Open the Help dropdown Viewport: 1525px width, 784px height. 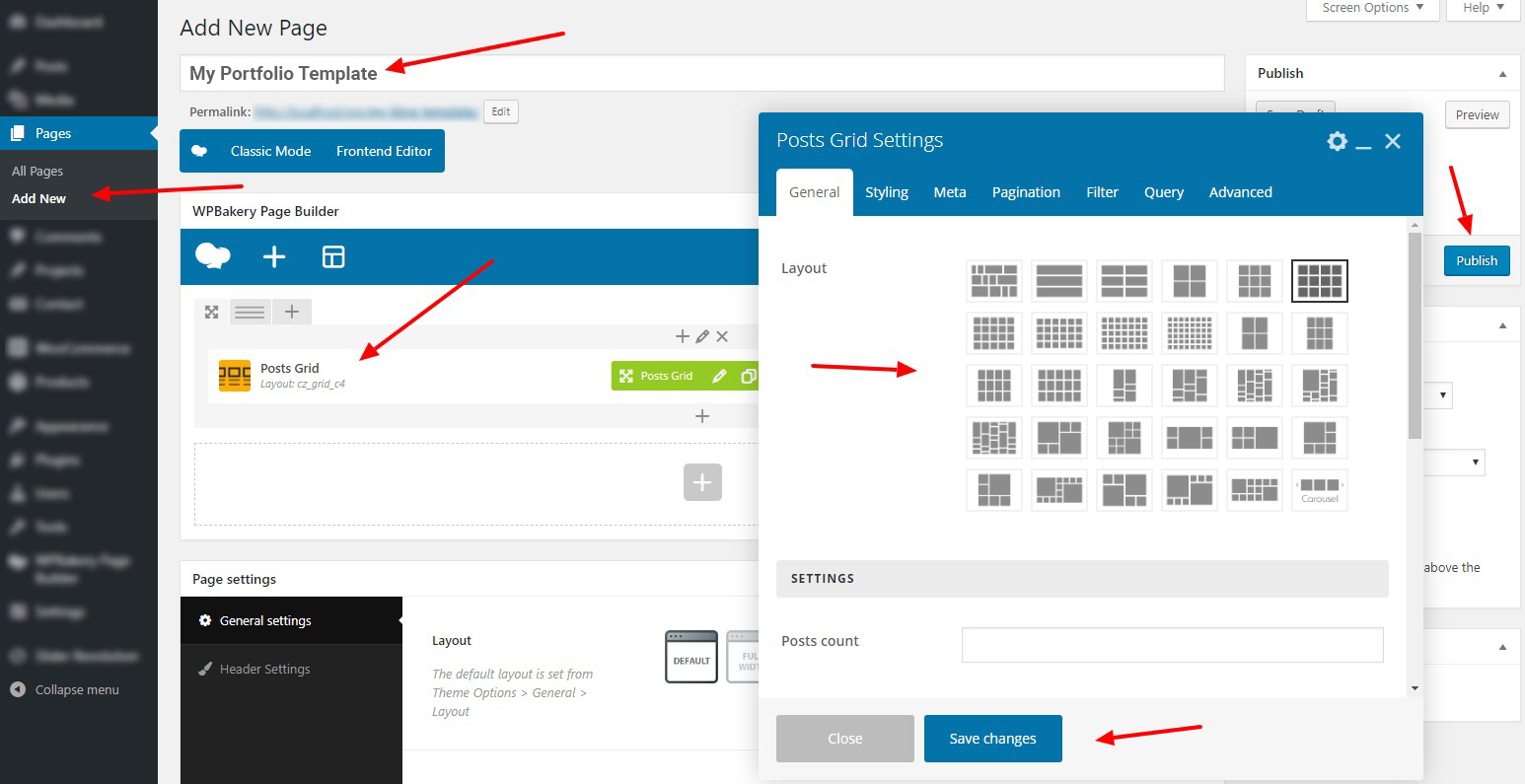[x=1483, y=9]
